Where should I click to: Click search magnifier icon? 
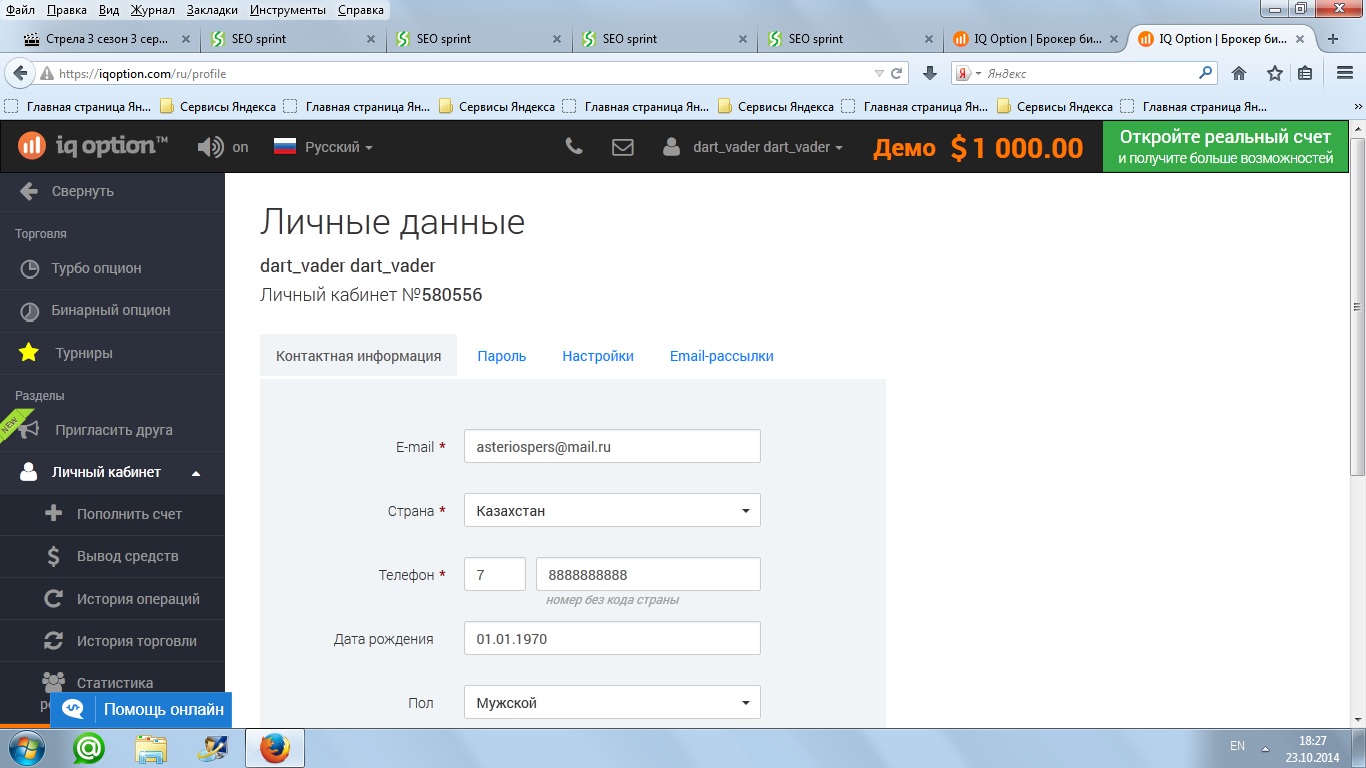pos(1206,73)
